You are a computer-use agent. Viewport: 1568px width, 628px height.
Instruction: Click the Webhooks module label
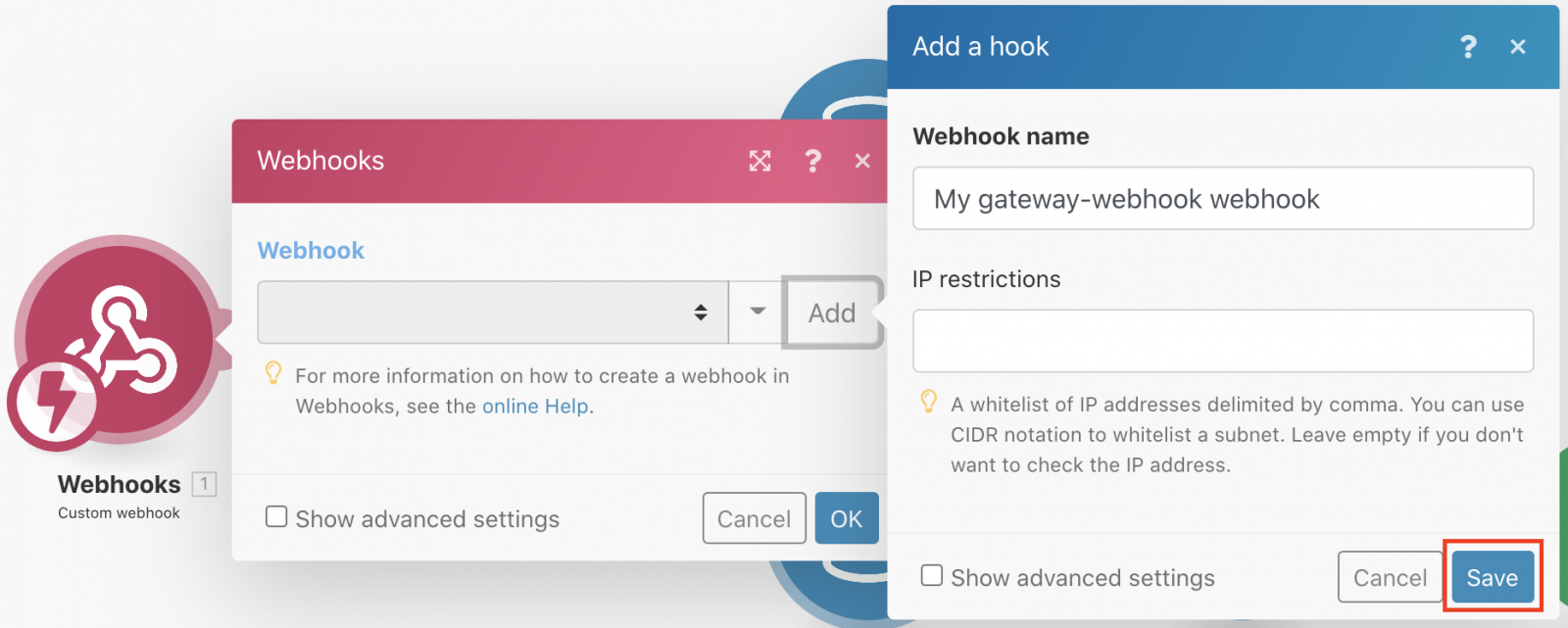pos(119,484)
